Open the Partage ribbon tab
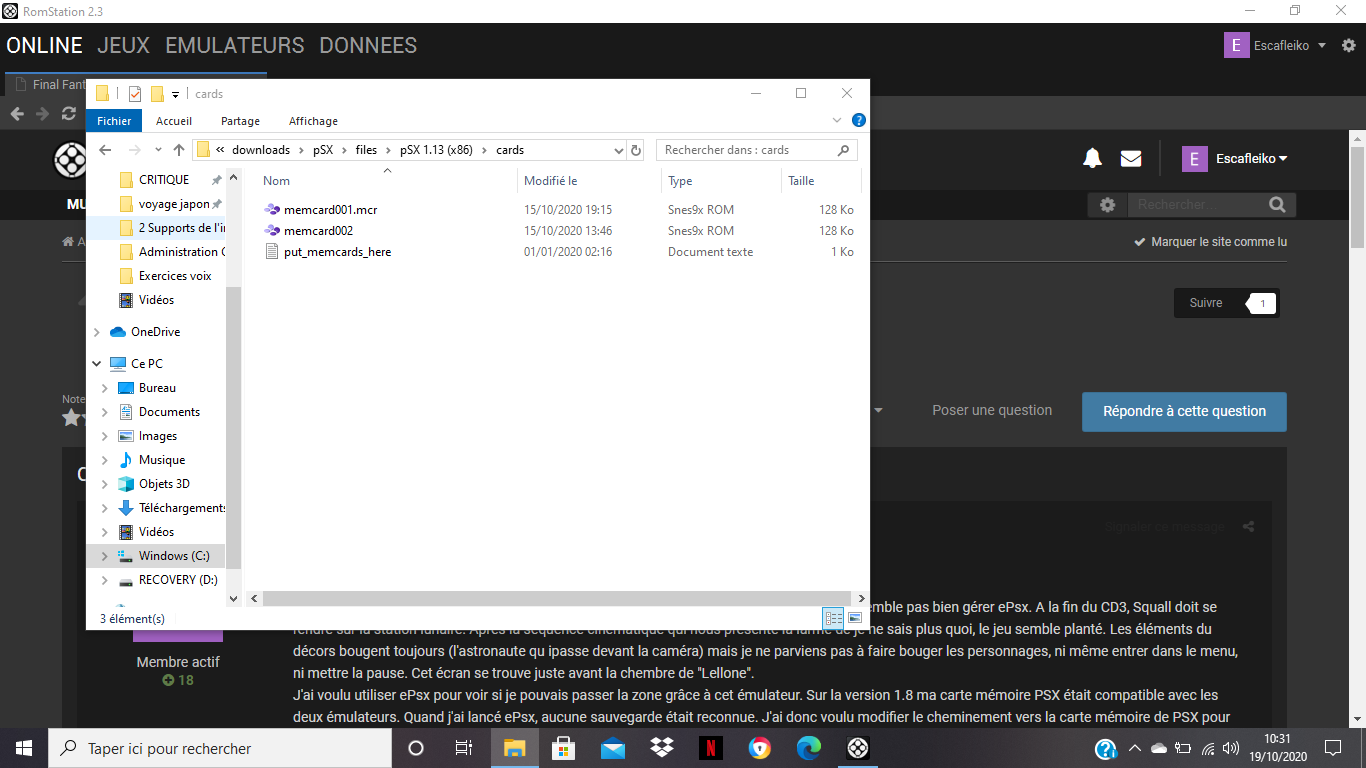This screenshot has width=1366, height=768. (240, 120)
